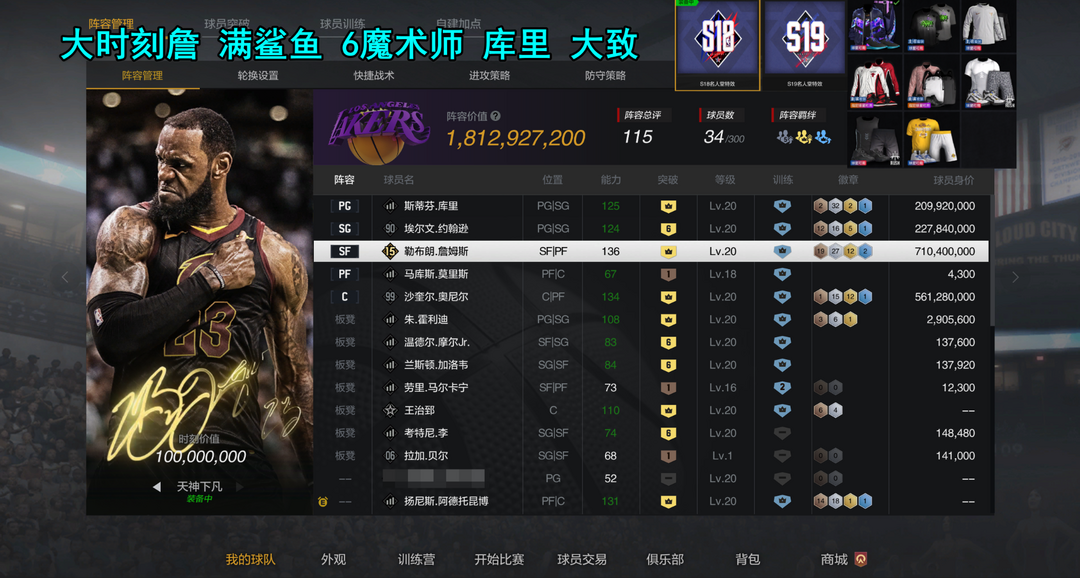This screenshot has width=1080, height=578.
Task: Click the player value 710,400,000
Action: point(944,251)
